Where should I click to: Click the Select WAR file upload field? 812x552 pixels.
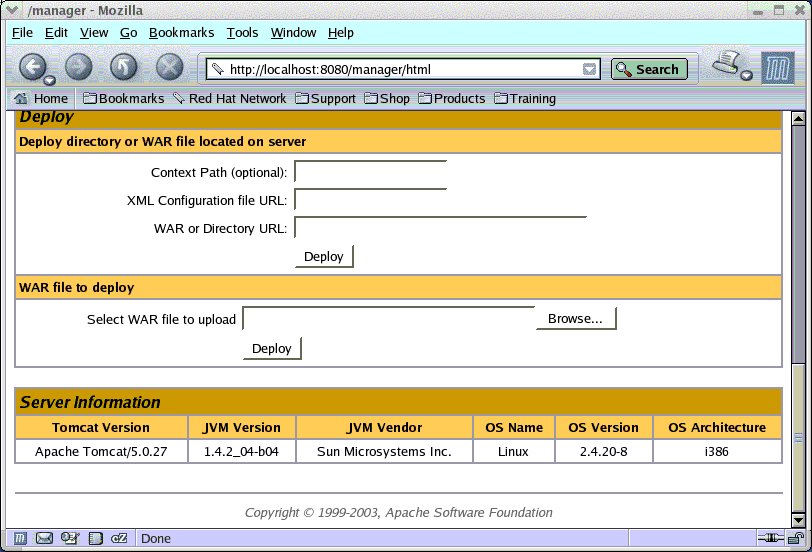[388, 318]
